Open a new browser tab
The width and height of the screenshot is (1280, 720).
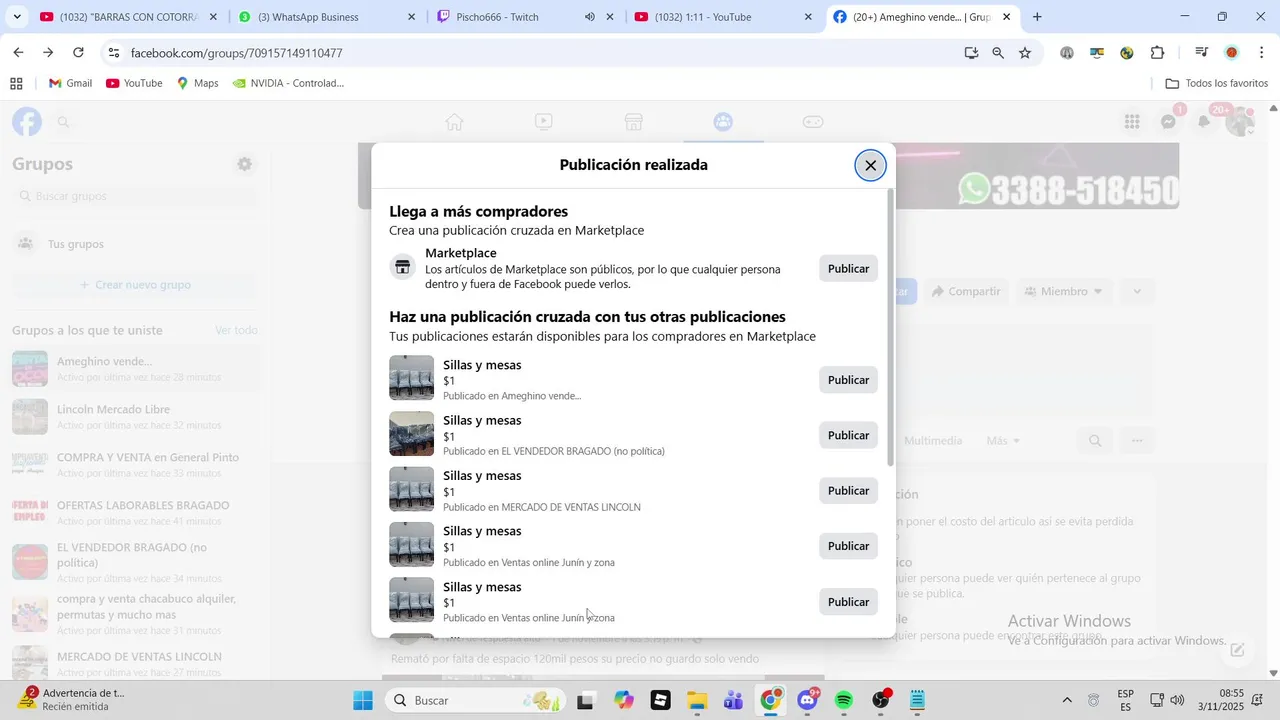pyautogui.click(x=1037, y=17)
